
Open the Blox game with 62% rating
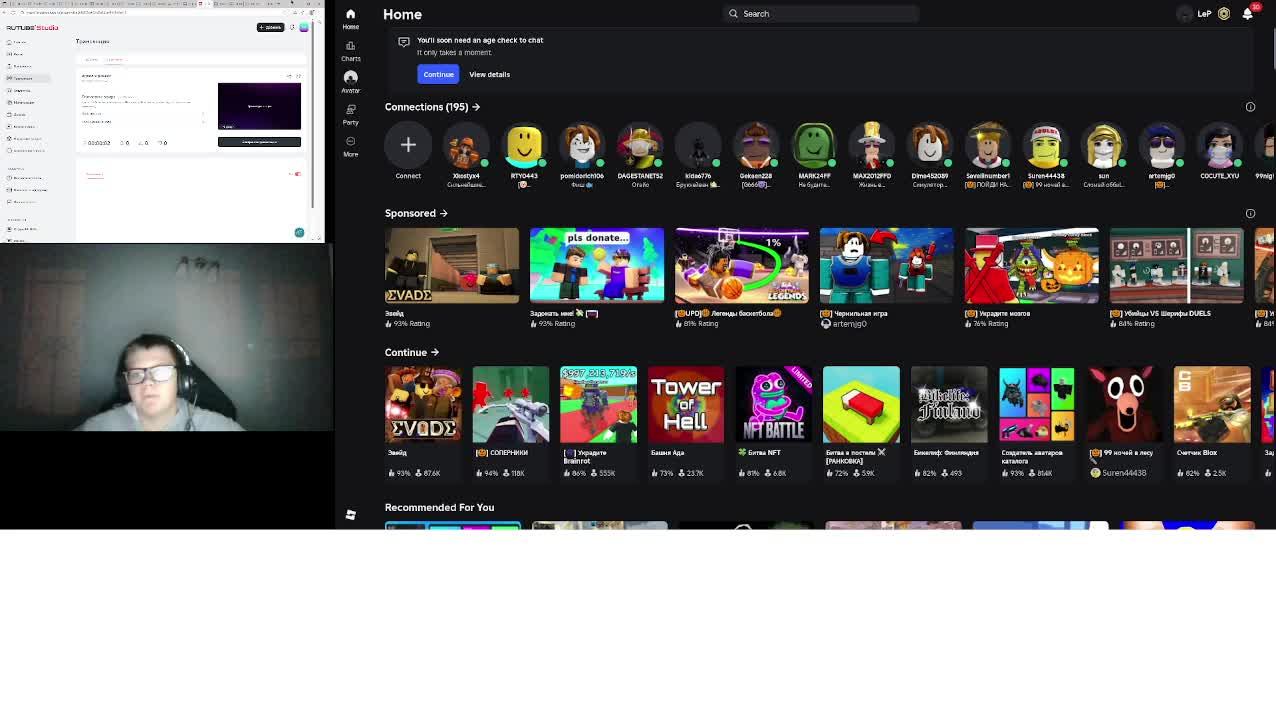pyautogui.click(x=1212, y=404)
